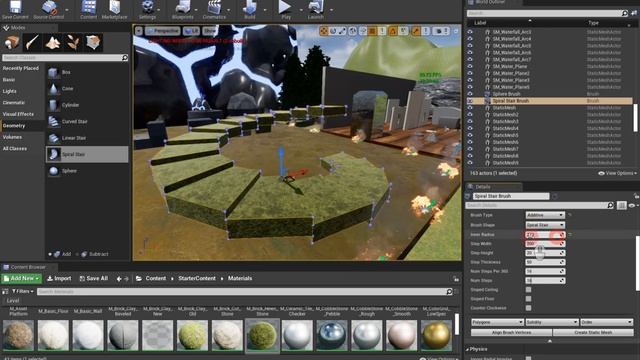Screen dimensions: 640x360
Task: Open the Lights category
Action: [x=9, y=91]
